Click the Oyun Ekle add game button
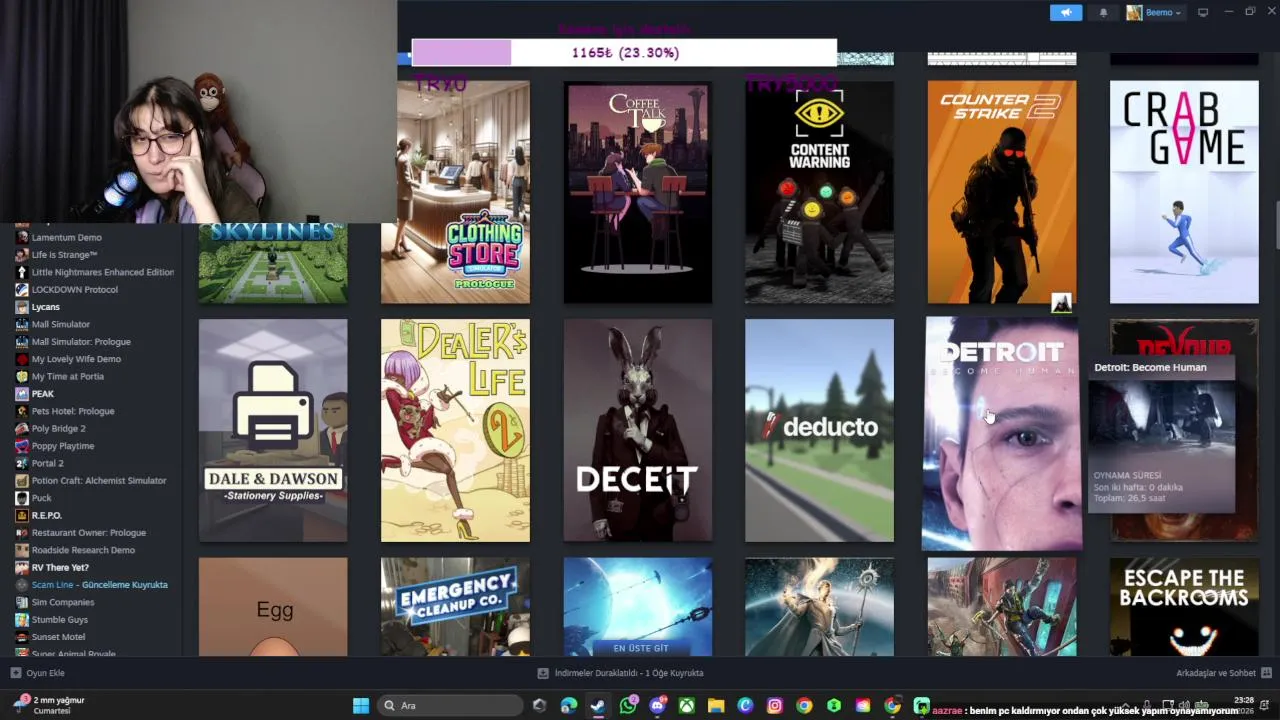 pyautogui.click(x=37, y=673)
